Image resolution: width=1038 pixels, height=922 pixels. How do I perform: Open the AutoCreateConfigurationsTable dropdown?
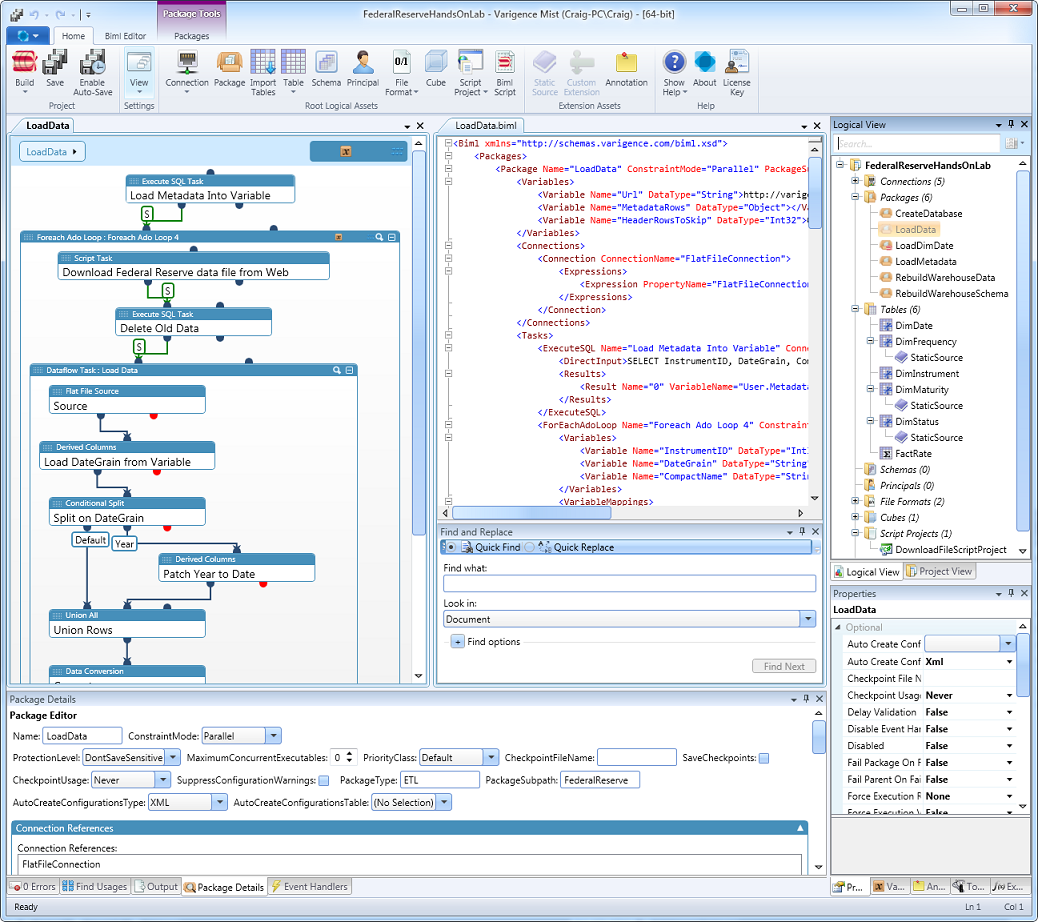pyautogui.click(x=444, y=802)
